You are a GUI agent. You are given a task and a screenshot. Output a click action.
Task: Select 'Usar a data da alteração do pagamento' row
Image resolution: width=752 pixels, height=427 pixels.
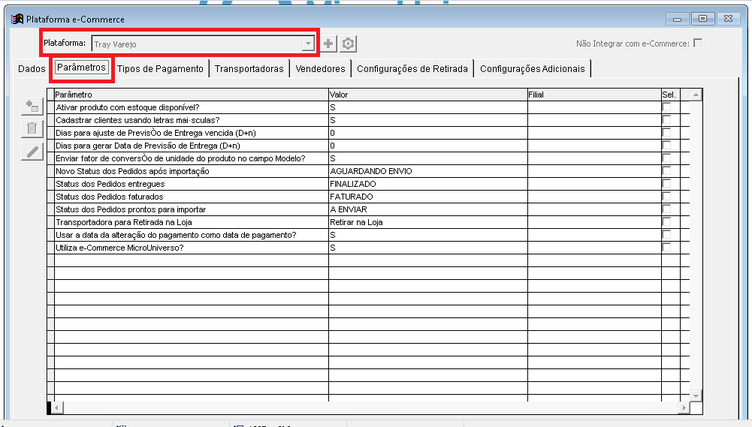click(191, 235)
